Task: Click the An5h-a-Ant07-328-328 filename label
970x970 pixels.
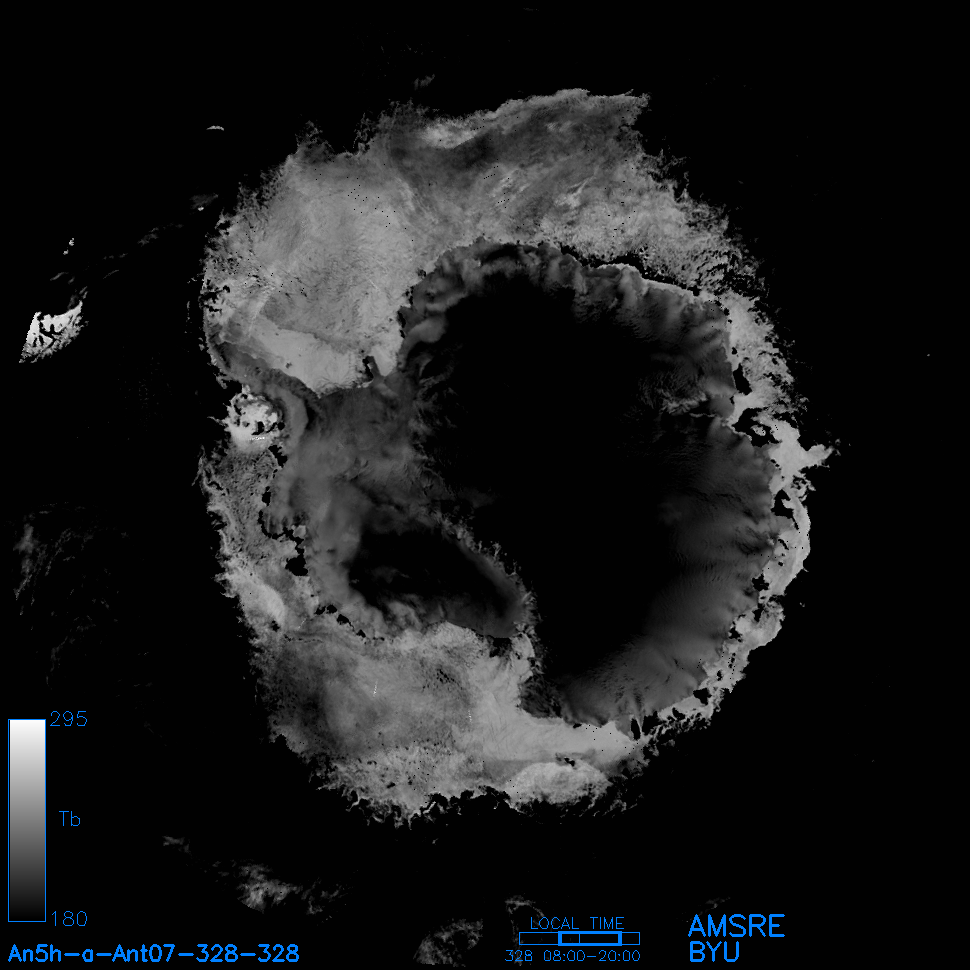Action: pos(153,953)
